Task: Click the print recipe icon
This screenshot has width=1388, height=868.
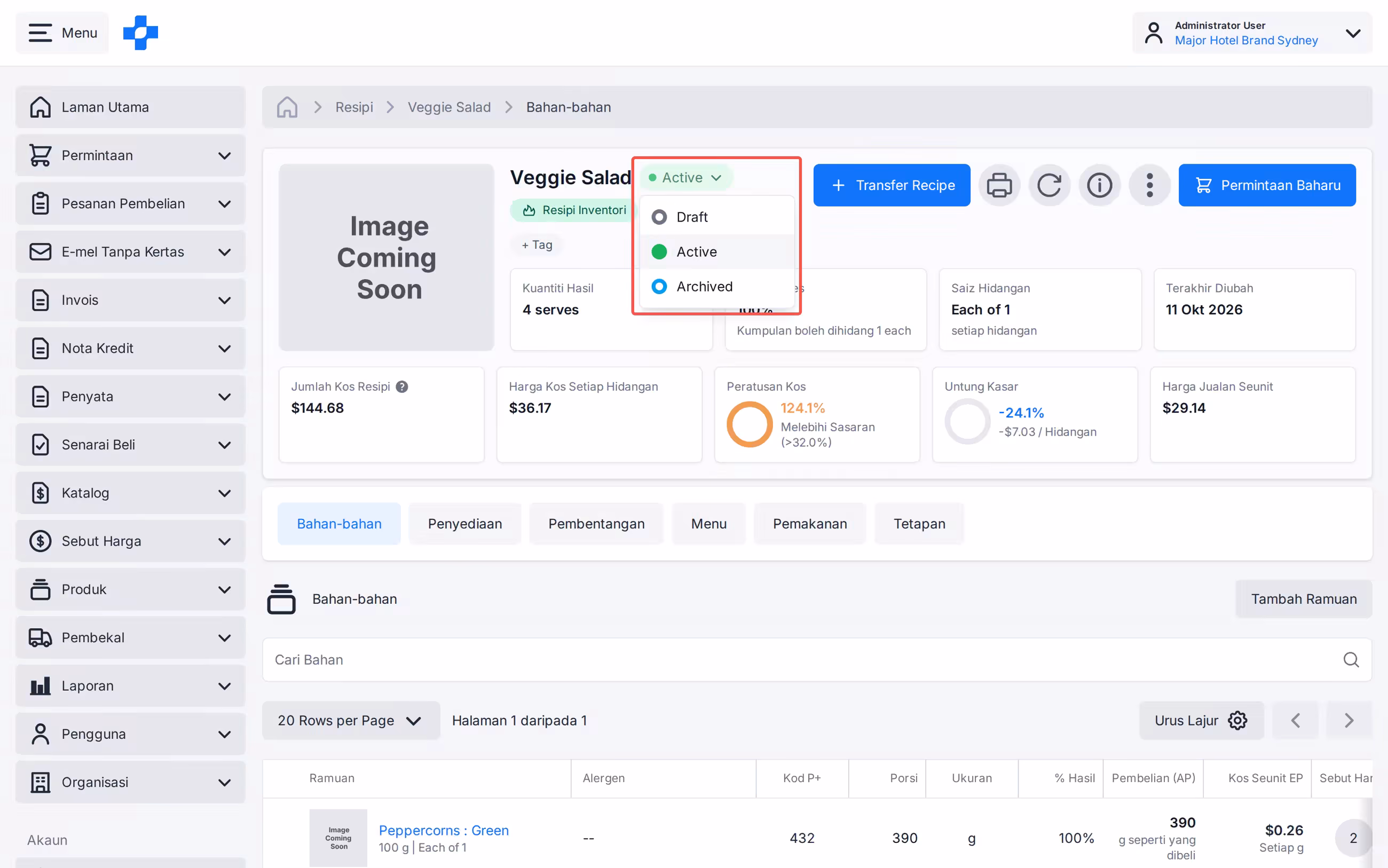Action: tap(999, 185)
